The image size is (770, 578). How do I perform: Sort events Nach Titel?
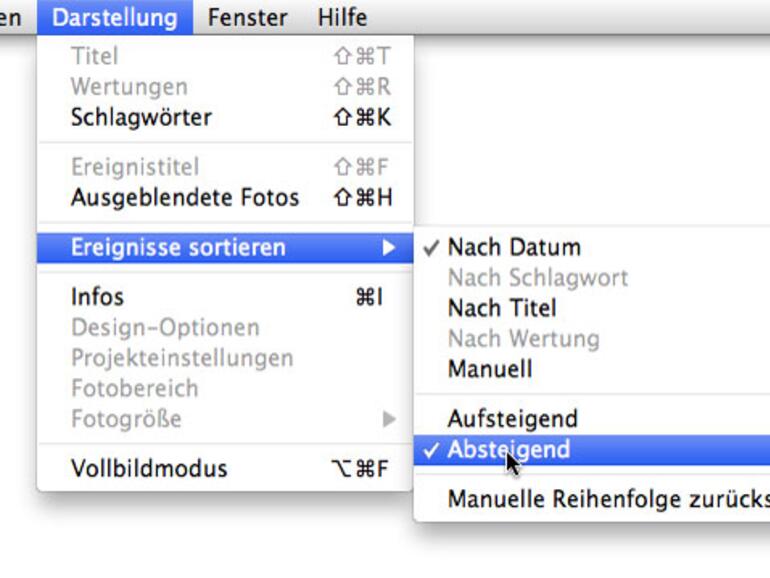[x=502, y=308]
